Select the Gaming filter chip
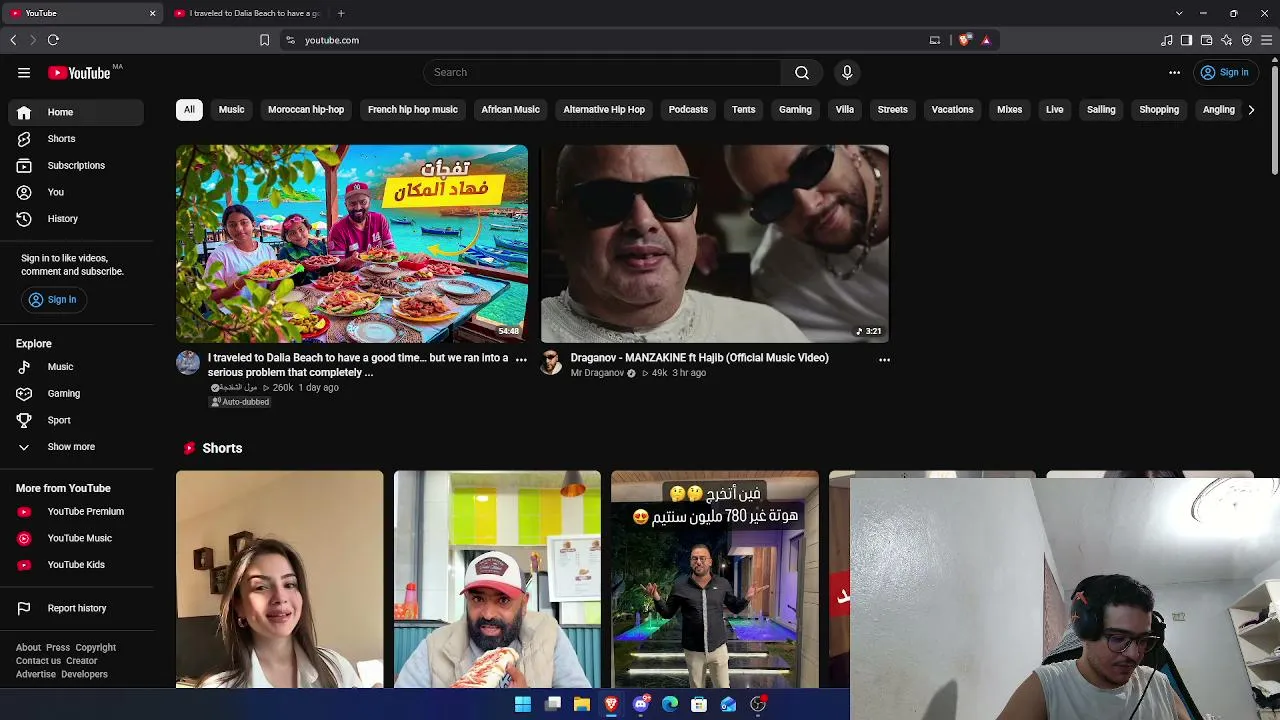 coord(795,109)
